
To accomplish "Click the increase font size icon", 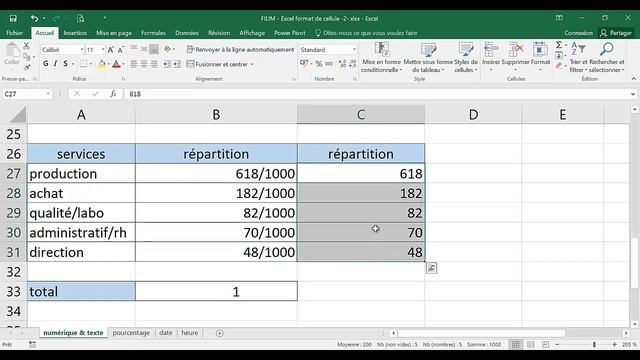I will (x=111, y=49).
